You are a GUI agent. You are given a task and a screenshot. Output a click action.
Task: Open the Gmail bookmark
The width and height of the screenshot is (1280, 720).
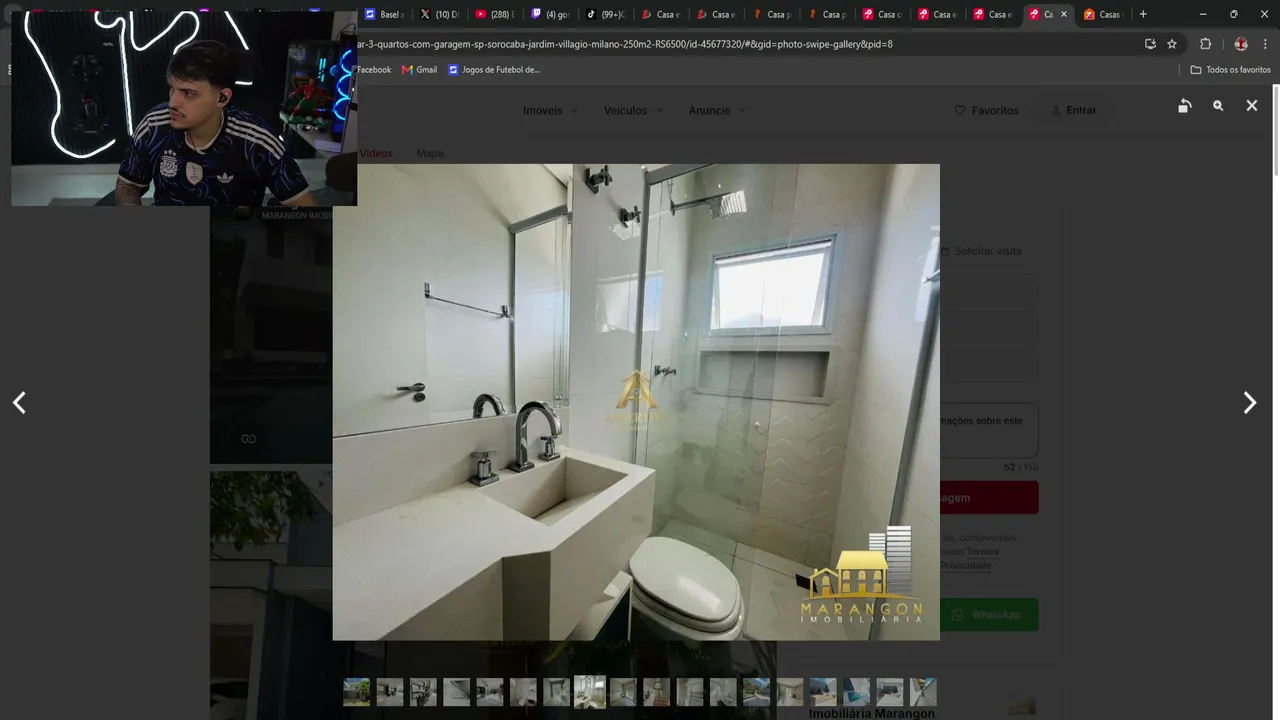[x=419, y=70]
